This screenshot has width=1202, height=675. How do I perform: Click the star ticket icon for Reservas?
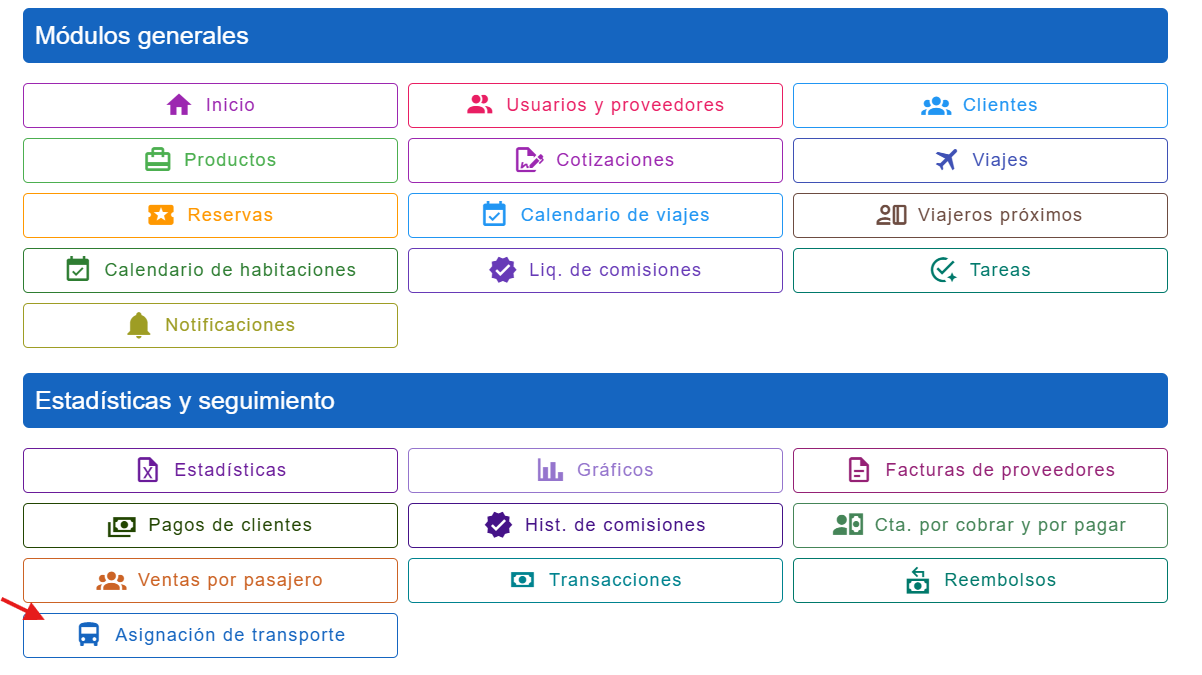tap(161, 215)
